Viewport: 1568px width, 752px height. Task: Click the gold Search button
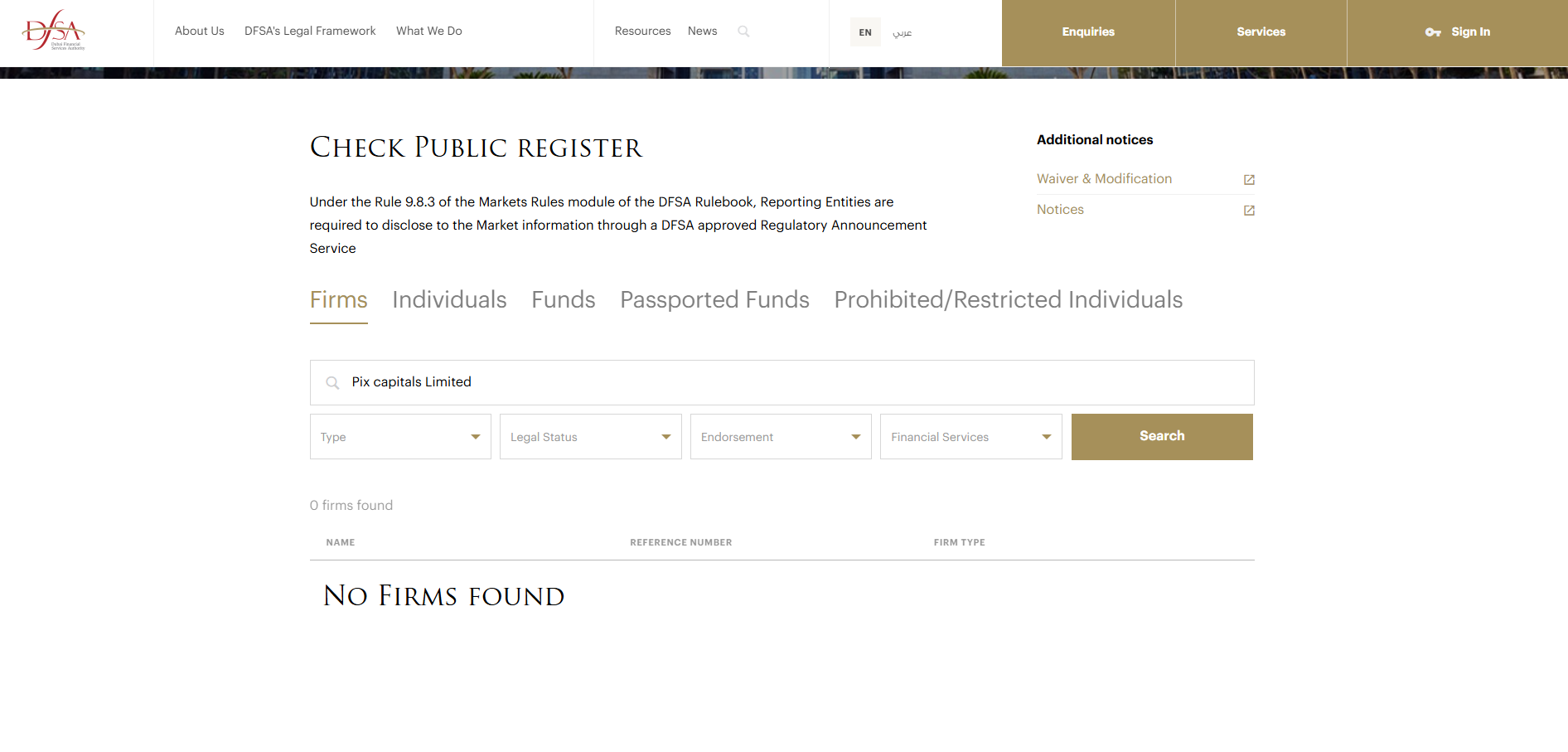click(1162, 437)
